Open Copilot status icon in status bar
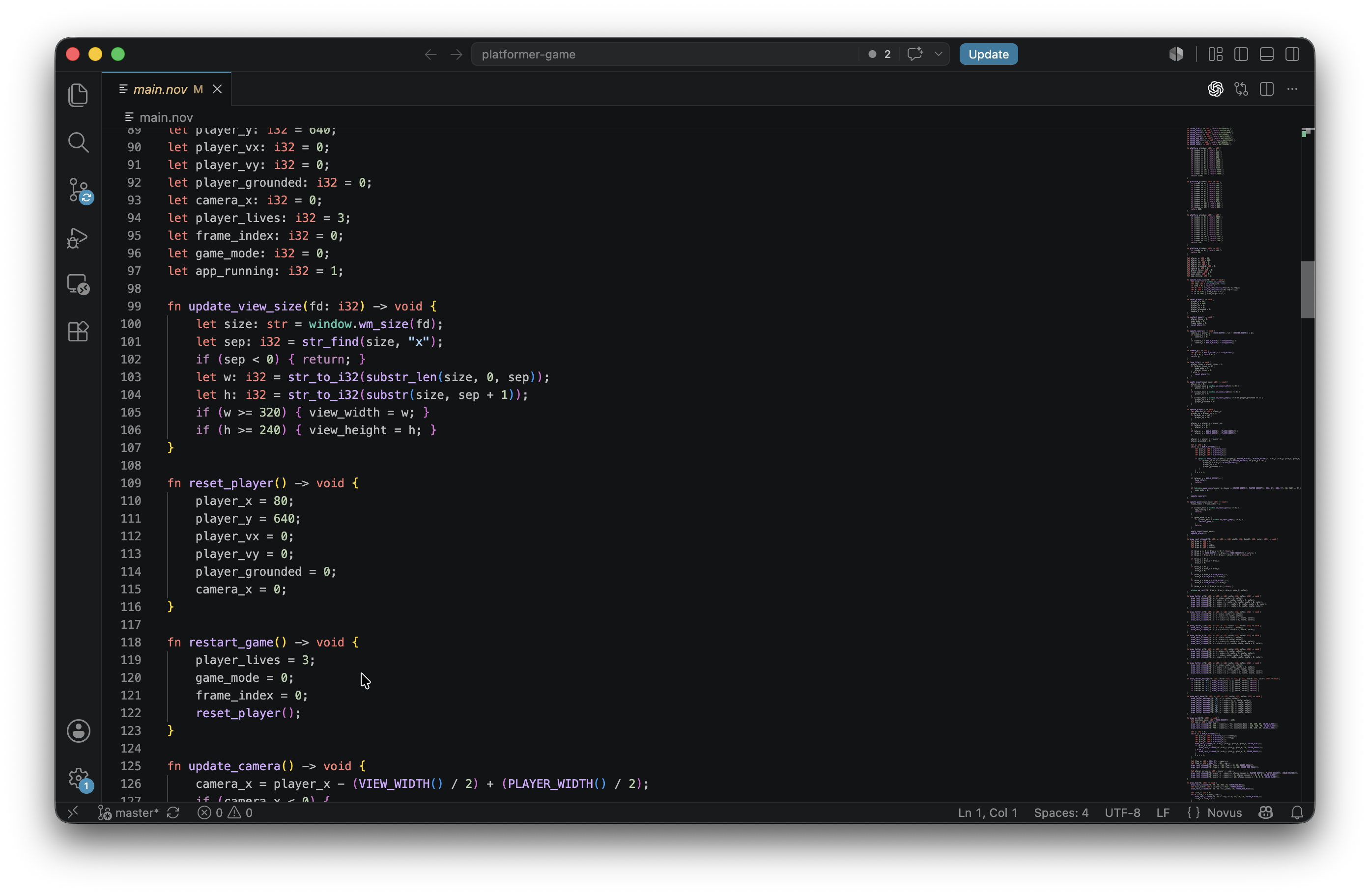1370x896 pixels. point(1266,812)
